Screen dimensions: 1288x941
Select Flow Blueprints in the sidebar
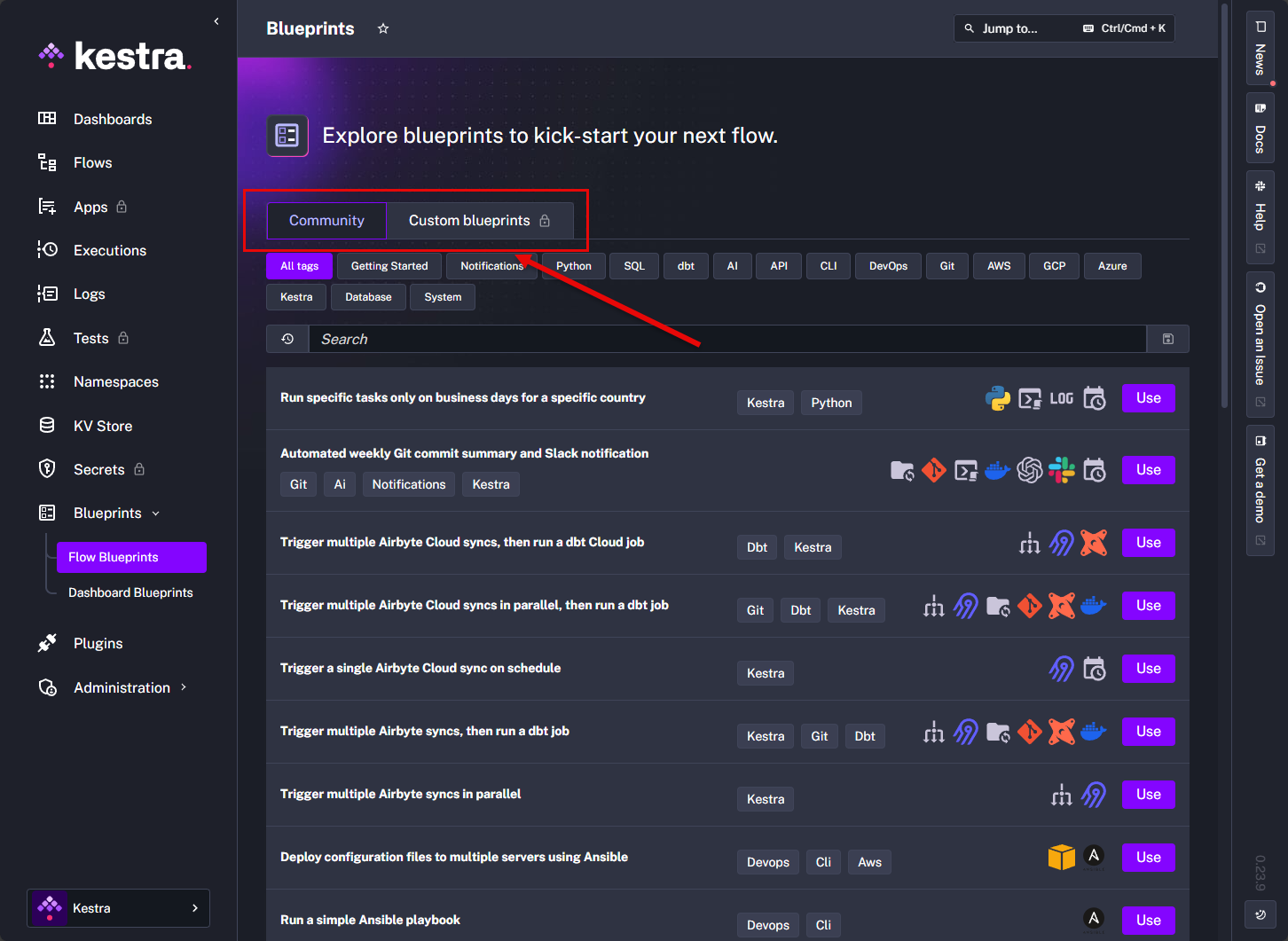point(131,557)
